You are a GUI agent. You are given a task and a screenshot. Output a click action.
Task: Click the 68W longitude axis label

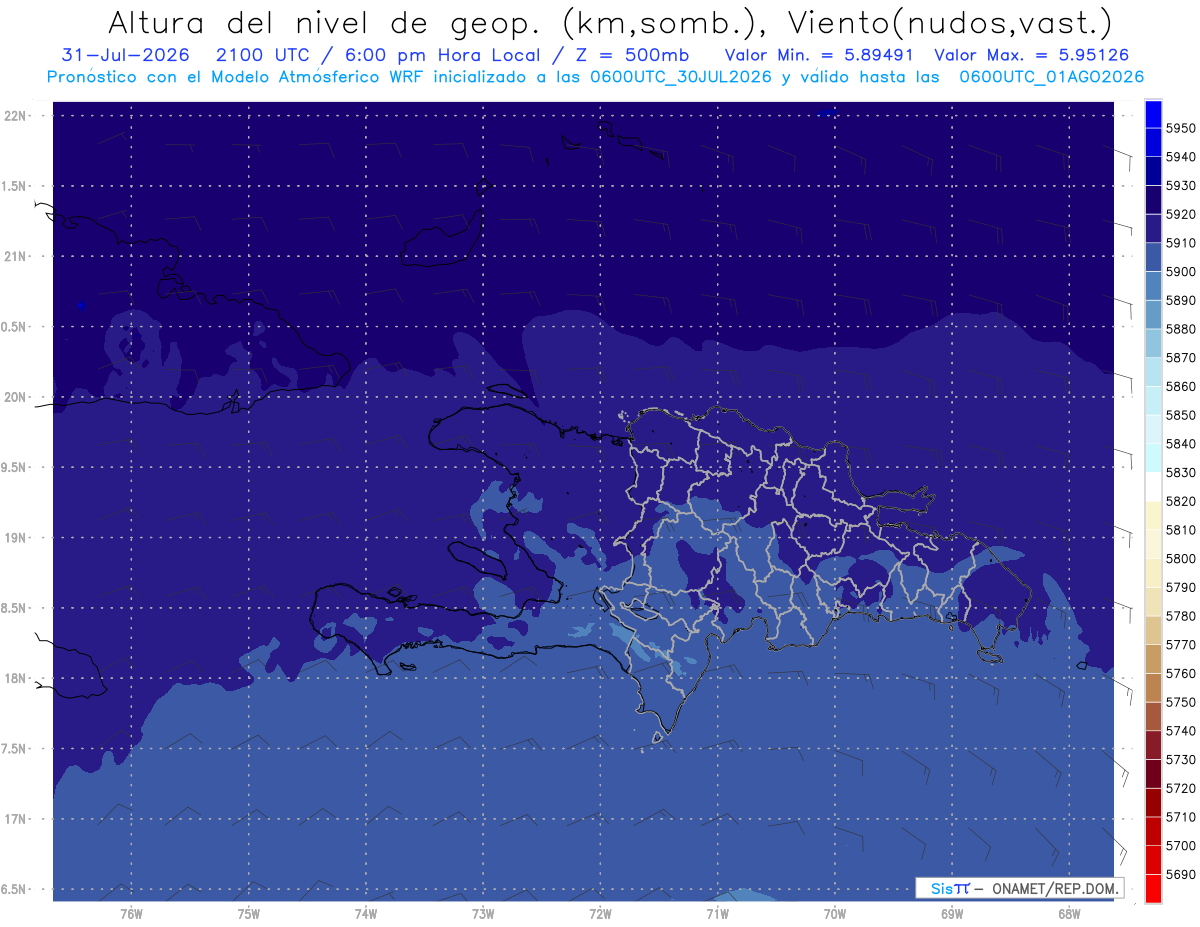1069,914
